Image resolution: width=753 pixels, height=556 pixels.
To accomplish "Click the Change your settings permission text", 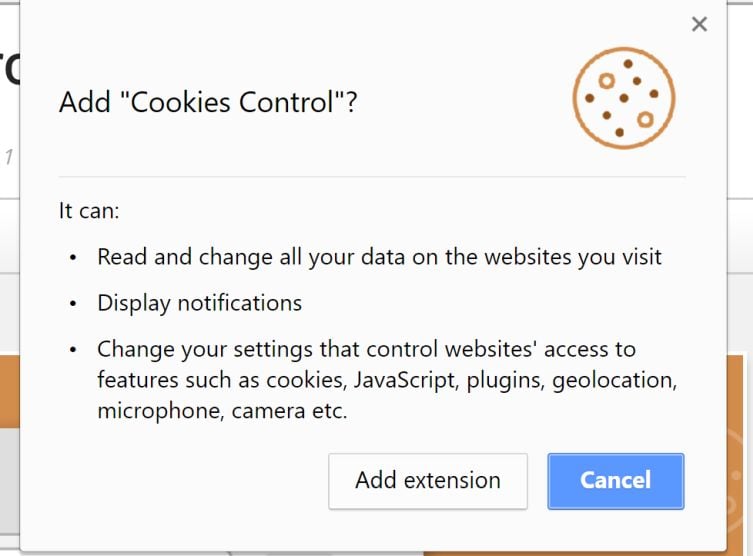I will tap(366, 349).
